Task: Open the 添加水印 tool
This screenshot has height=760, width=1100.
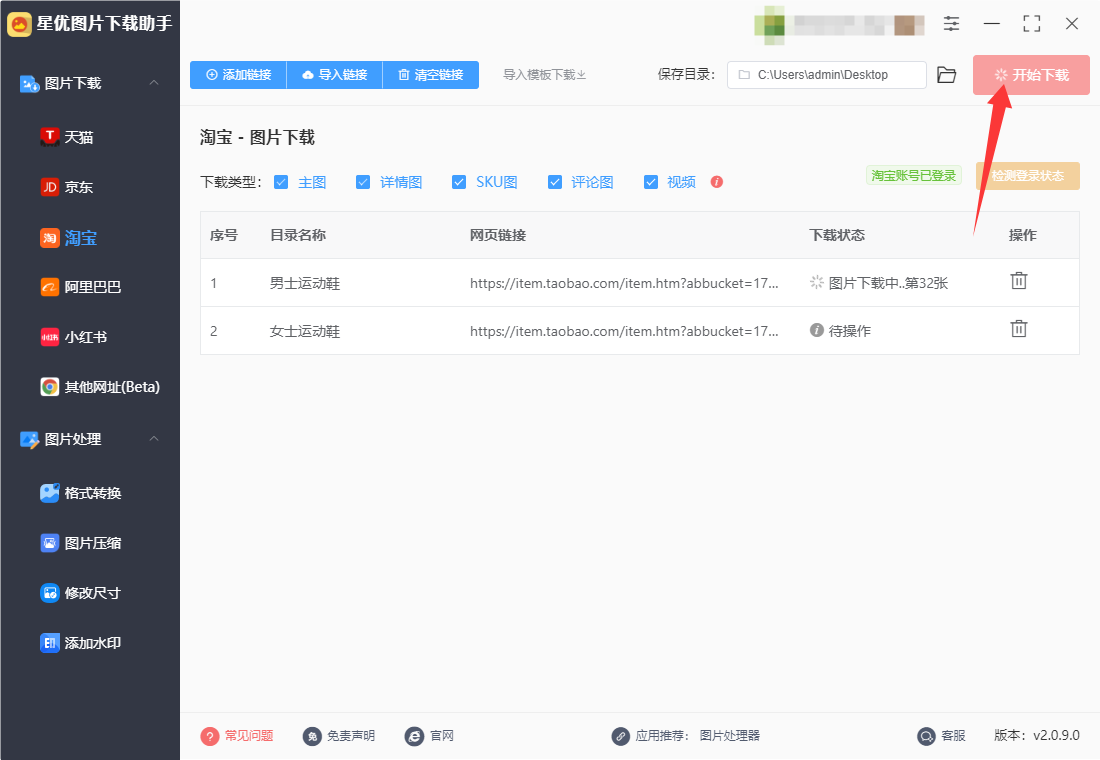Action: [x=81, y=643]
